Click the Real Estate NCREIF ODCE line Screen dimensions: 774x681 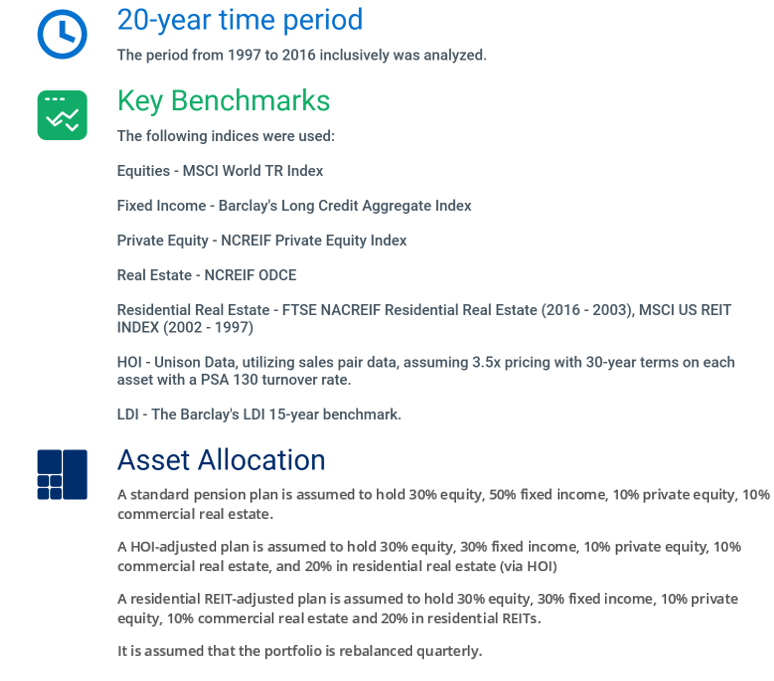click(x=207, y=275)
